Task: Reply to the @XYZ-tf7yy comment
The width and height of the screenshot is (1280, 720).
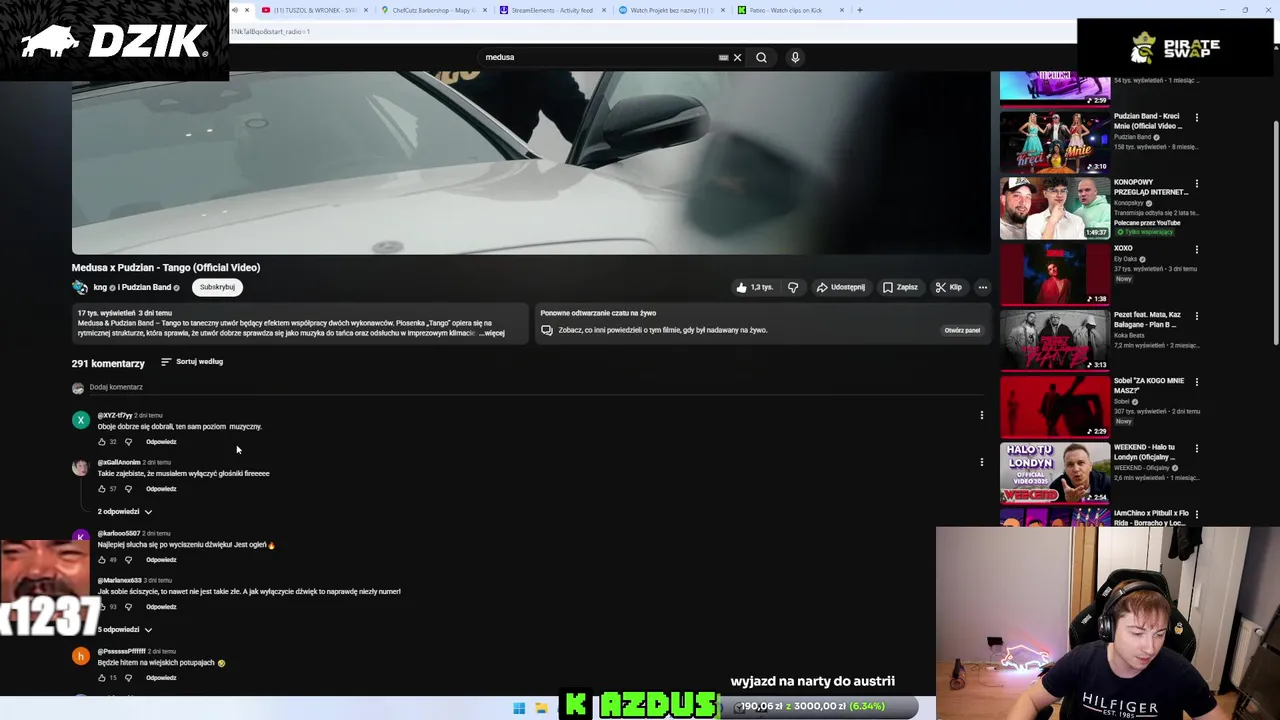Action: coord(161,442)
